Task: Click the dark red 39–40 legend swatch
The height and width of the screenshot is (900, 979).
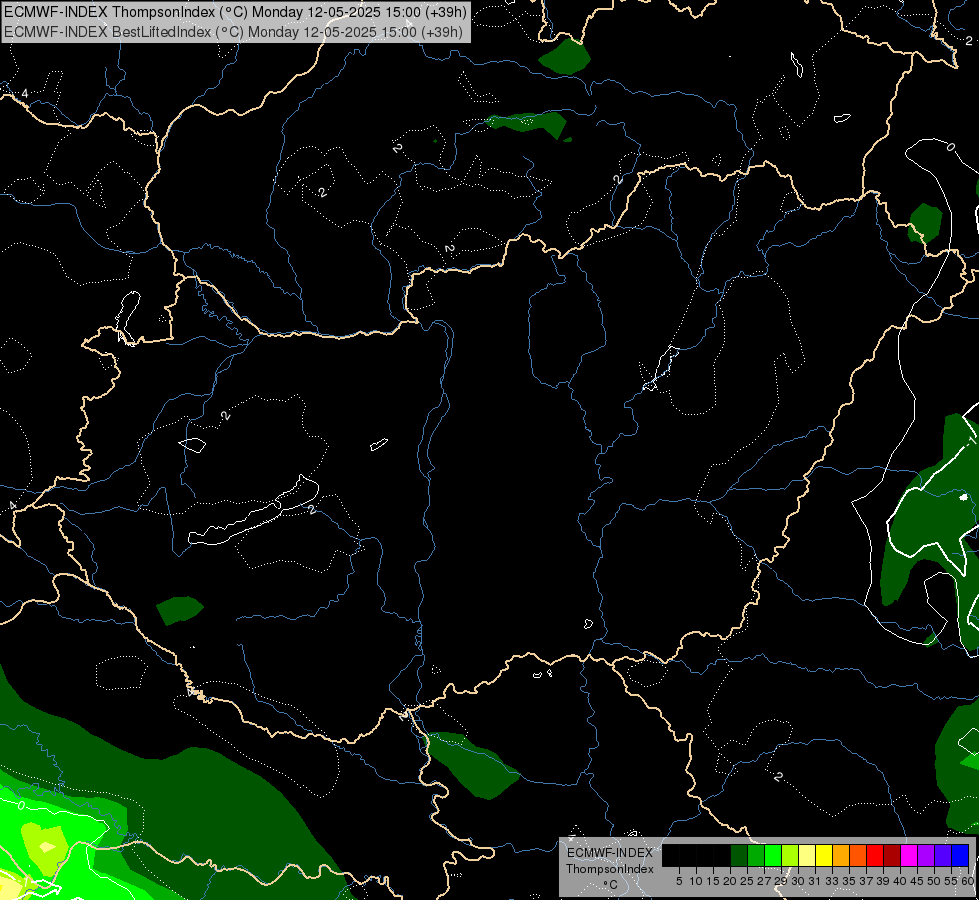Action: click(892, 856)
